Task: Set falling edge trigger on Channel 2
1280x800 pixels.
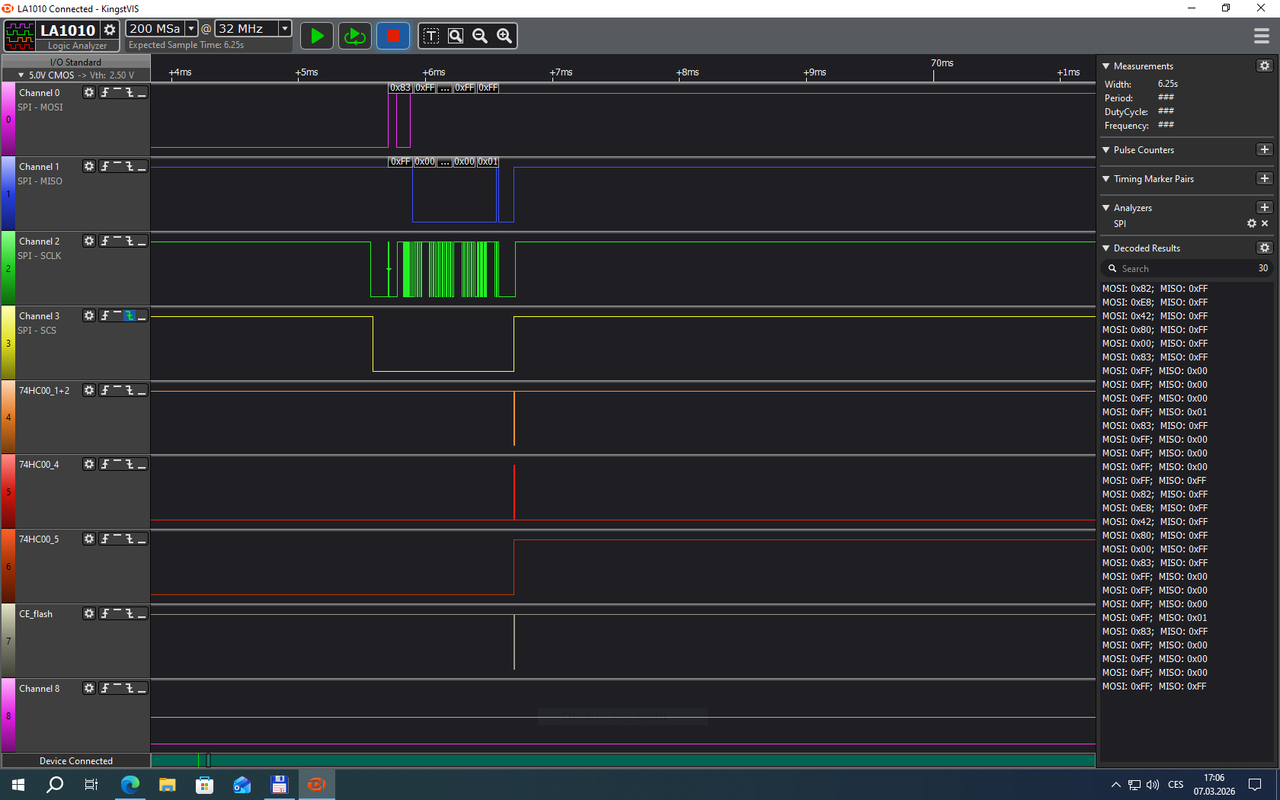Action: point(129,241)
